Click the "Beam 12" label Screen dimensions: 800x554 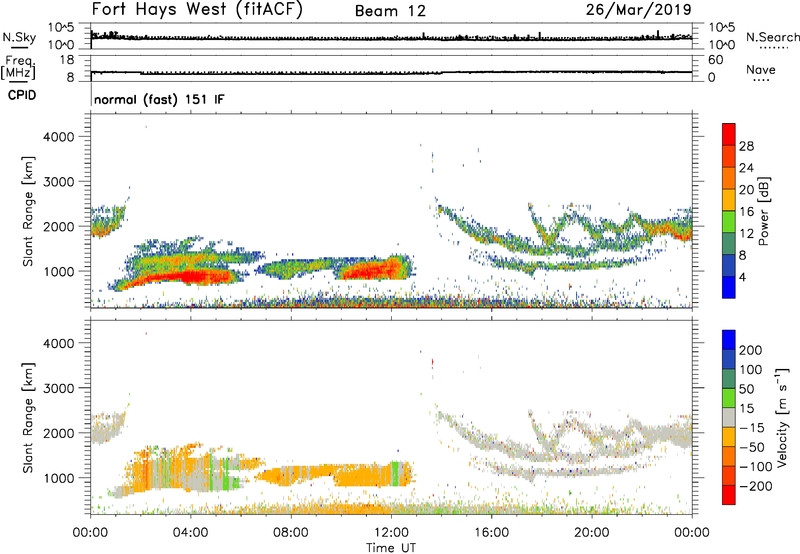[x=390, y=11]
